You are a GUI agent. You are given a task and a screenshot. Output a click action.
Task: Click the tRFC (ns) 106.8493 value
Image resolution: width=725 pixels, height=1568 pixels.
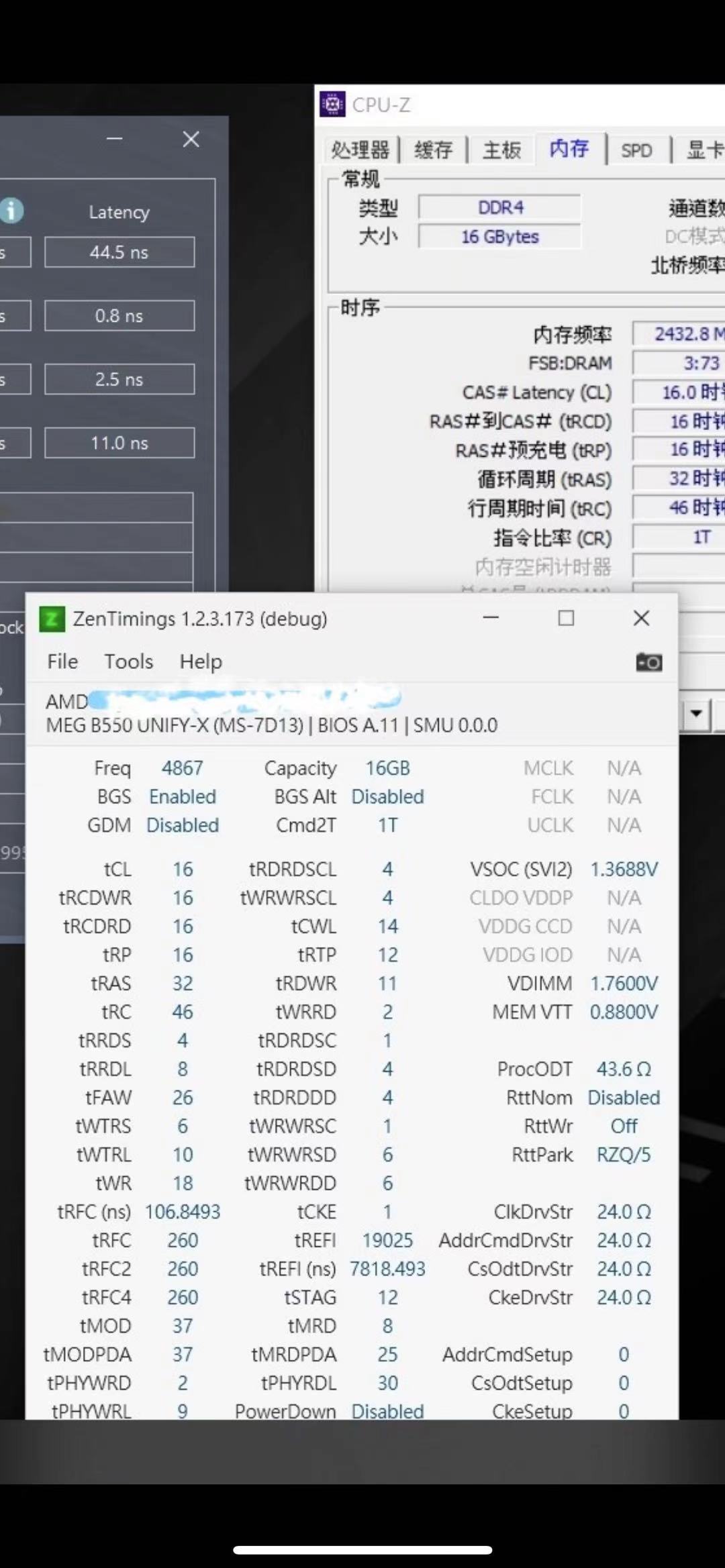[x=183, y=1211]
